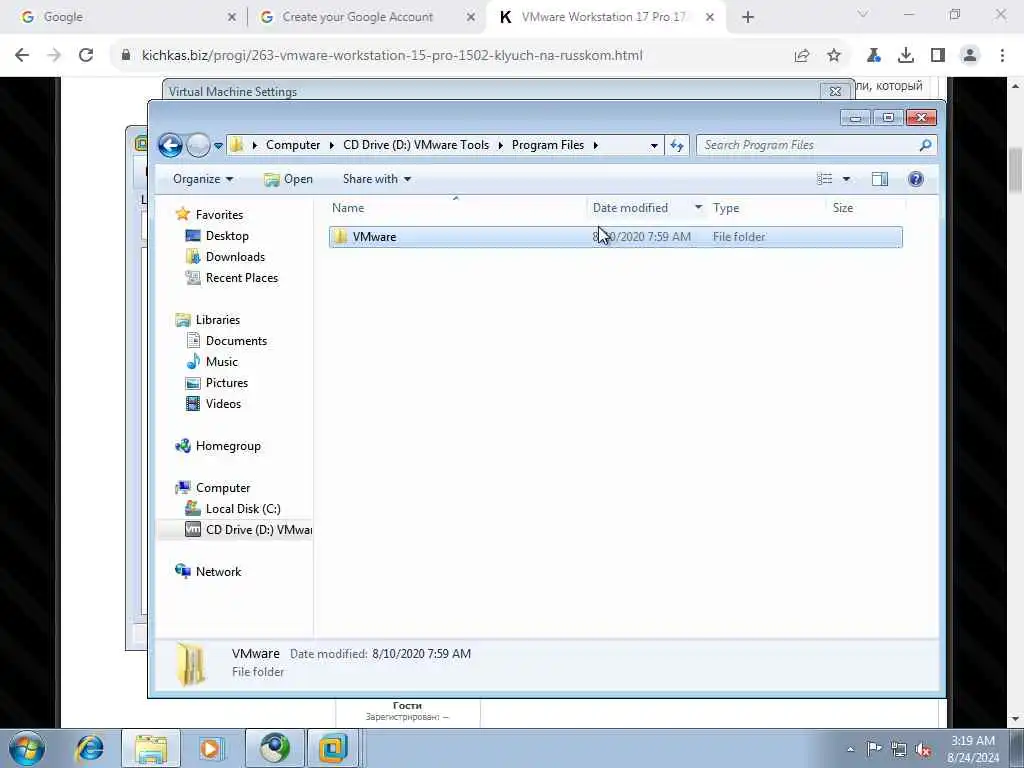Open the recent locations dropdown arrow
Screen dimensions: 1024x768
pos(218,146)
